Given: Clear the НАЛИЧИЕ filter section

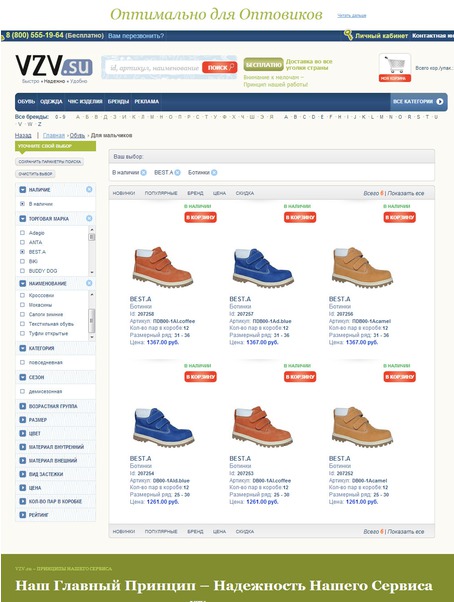Looking at the screenshot, I should [89, 189].
